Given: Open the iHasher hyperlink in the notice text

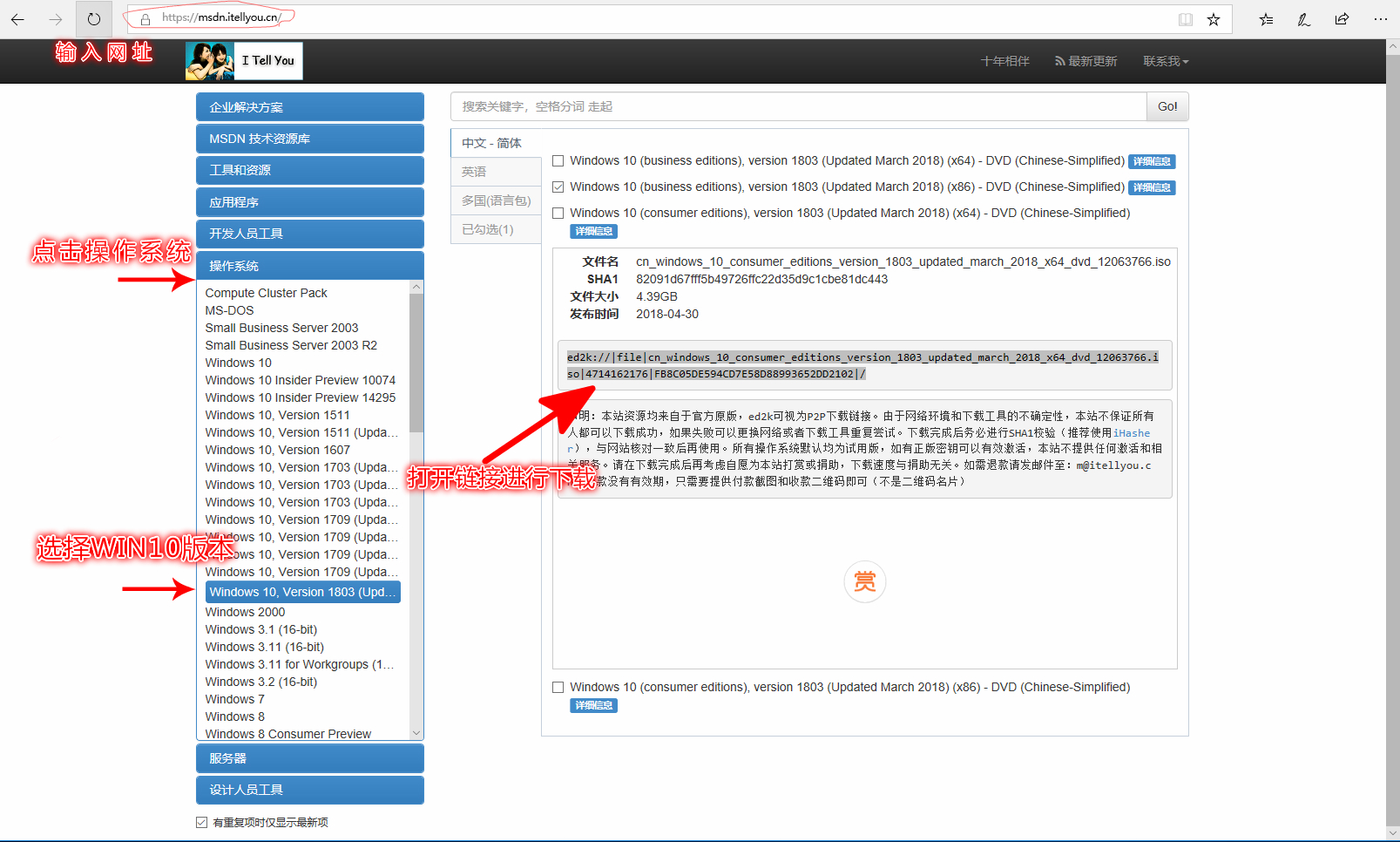Looking at the screenshot, I should point(1132,432).
